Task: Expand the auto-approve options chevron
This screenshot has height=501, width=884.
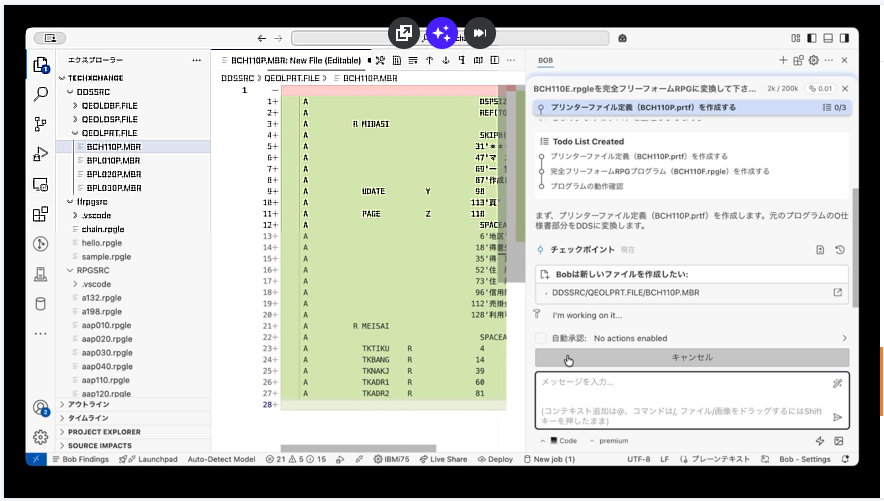Action: pos(844,338)
